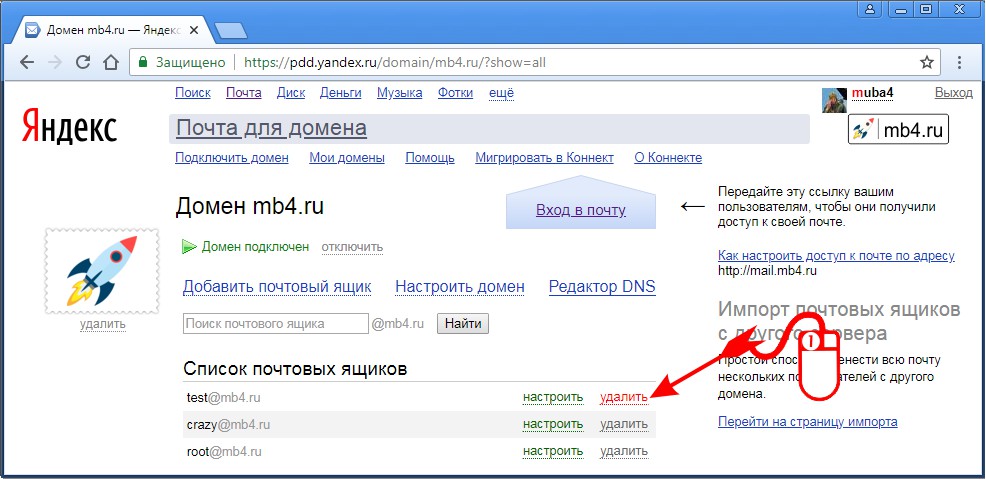This screenshot has height=479, width=986.
Task: Select the test@mb4.ru mailbox row
Action: (x=419, y=397)
